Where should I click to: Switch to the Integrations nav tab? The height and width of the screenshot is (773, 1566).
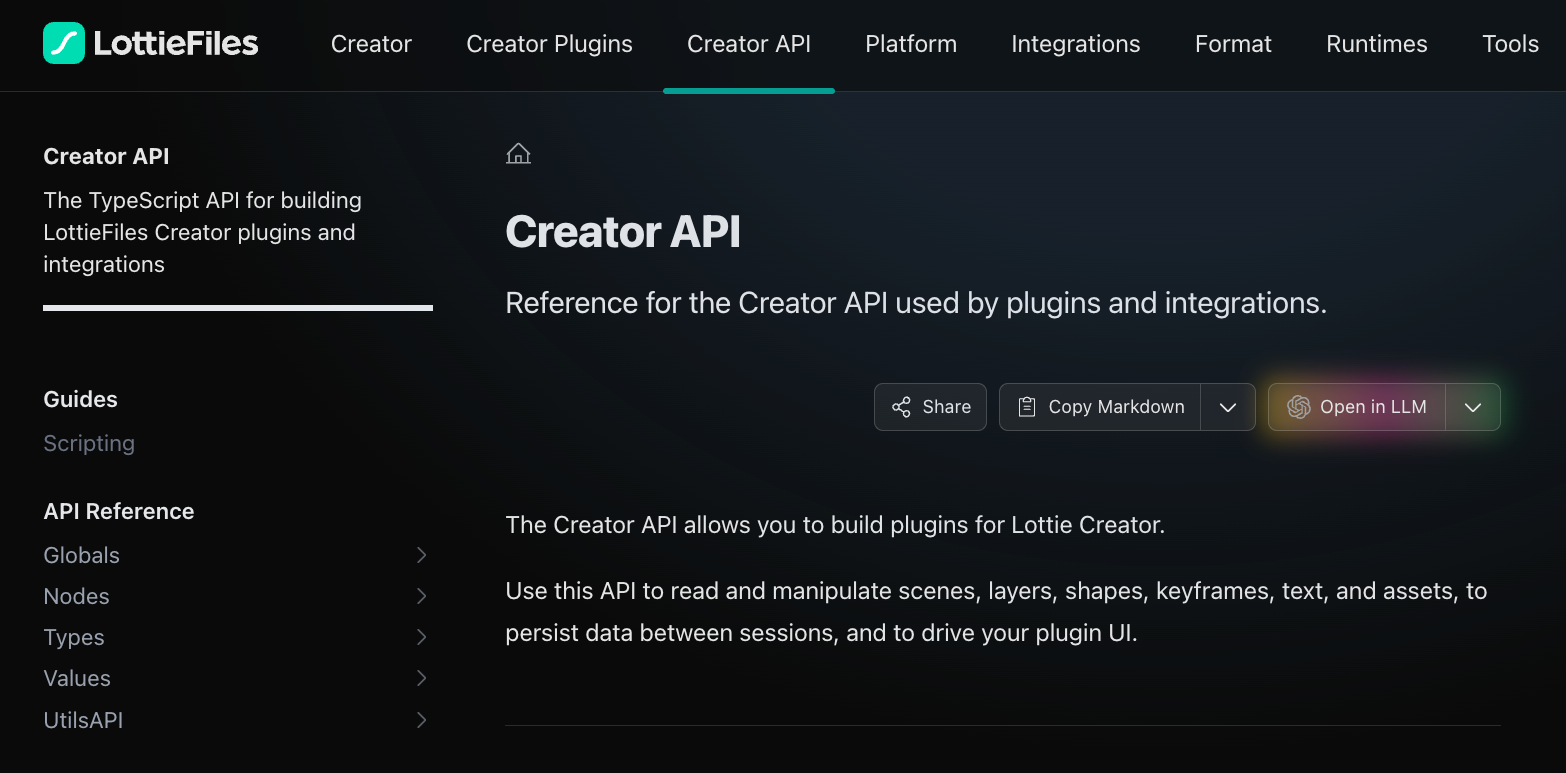[1076, 44]
